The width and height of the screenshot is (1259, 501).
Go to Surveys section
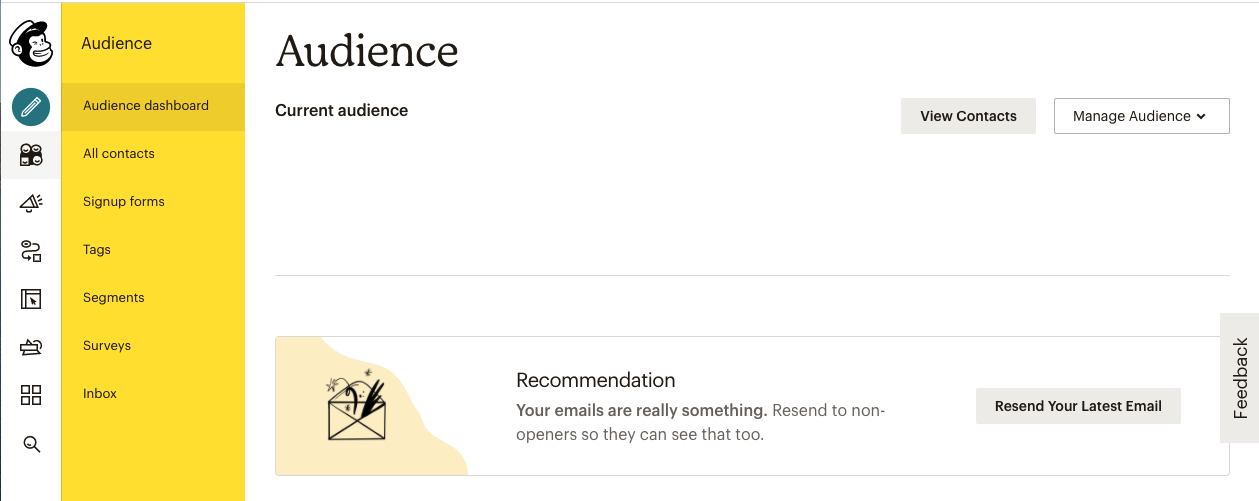click(x=107, y=346)
